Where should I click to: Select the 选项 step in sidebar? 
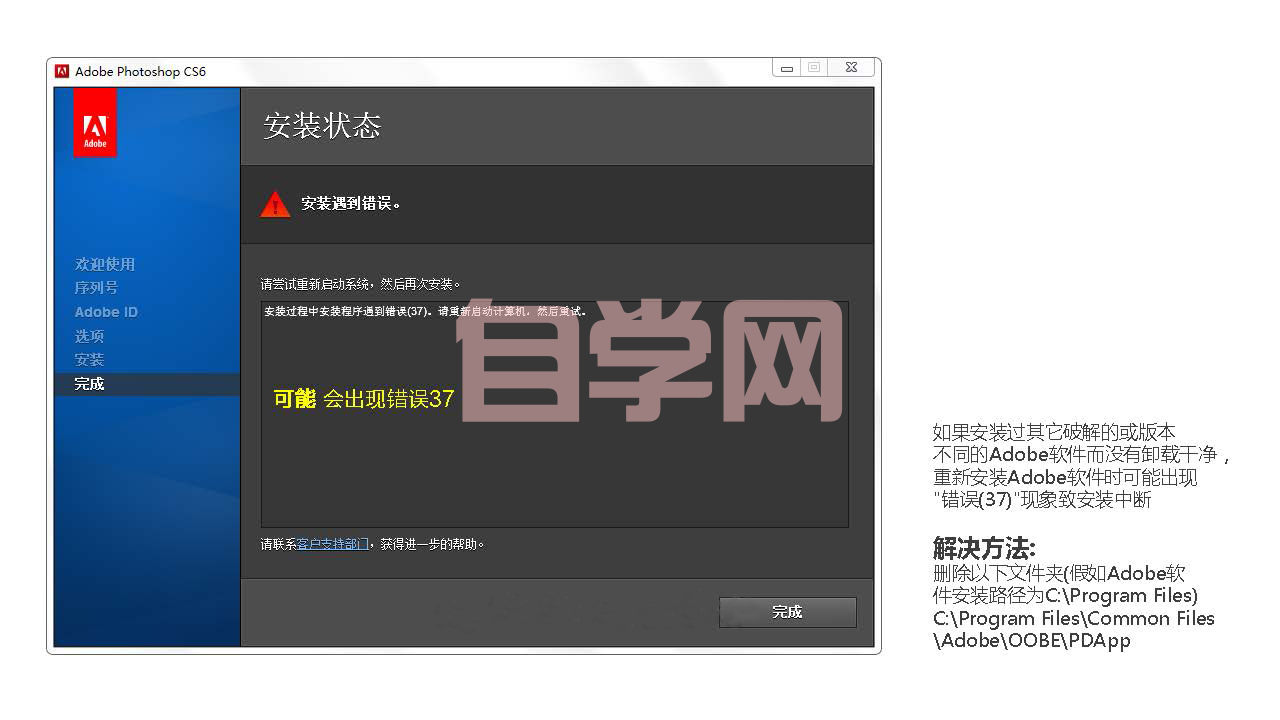[x=89, y=336]
